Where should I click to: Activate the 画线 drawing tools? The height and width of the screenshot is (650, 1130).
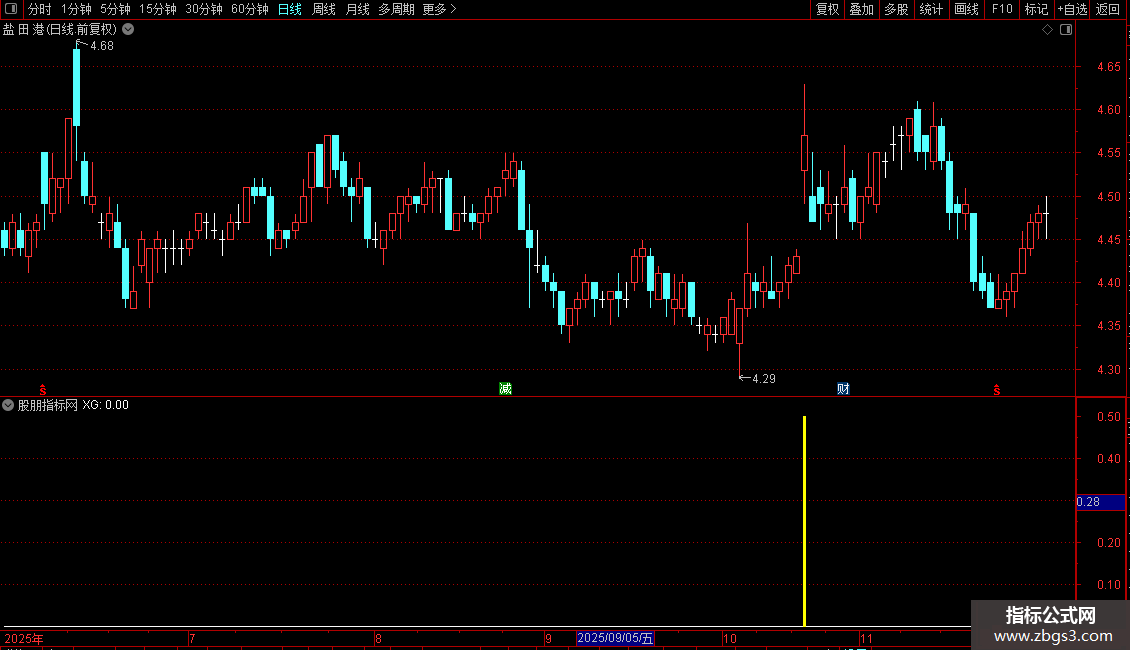(x=966, y=9)
